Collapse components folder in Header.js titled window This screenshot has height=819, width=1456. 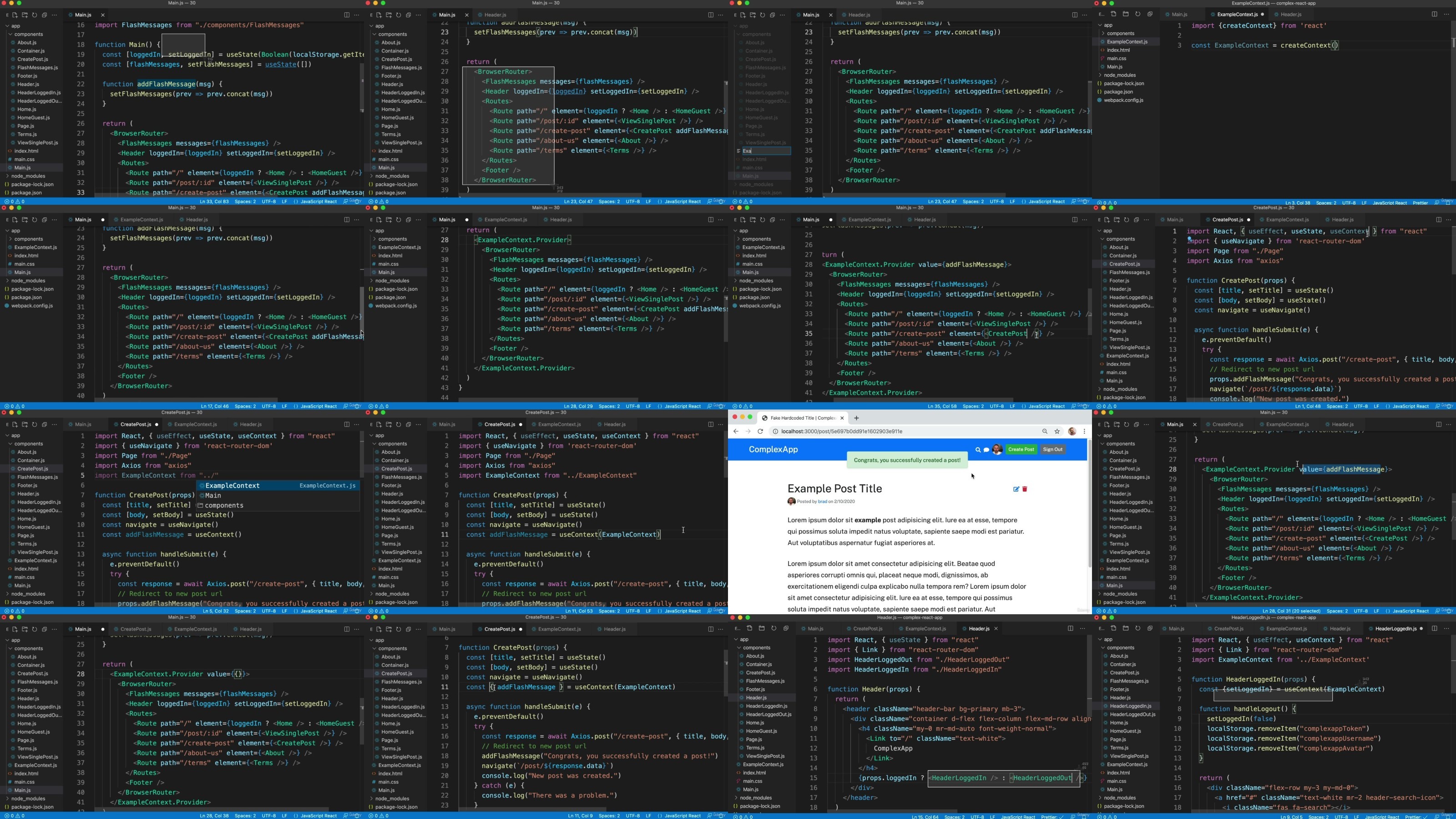(753, 648)
